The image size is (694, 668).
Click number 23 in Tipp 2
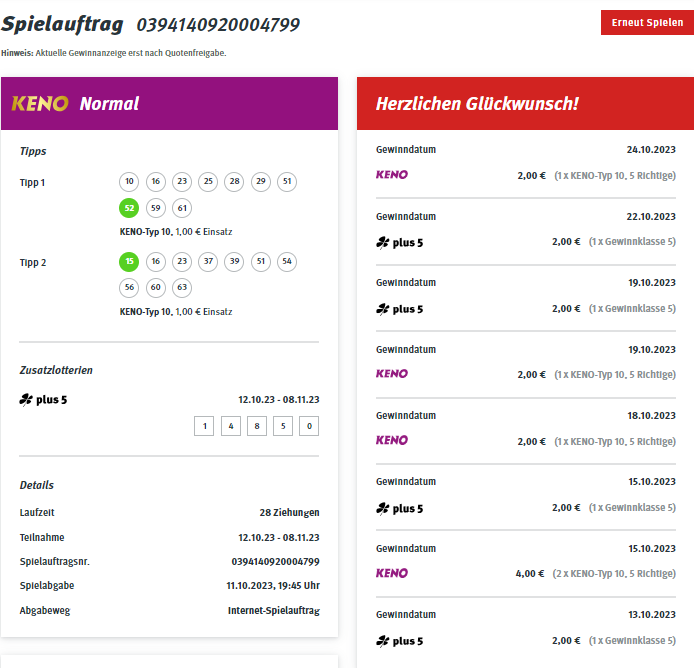click(x=182, y=262)
